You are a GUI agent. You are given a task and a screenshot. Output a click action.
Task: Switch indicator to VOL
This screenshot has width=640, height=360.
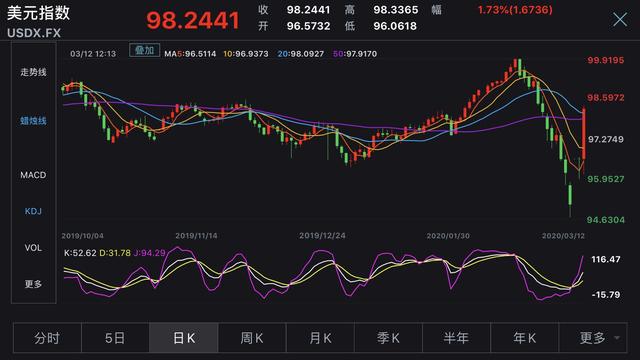pos(33,248)
